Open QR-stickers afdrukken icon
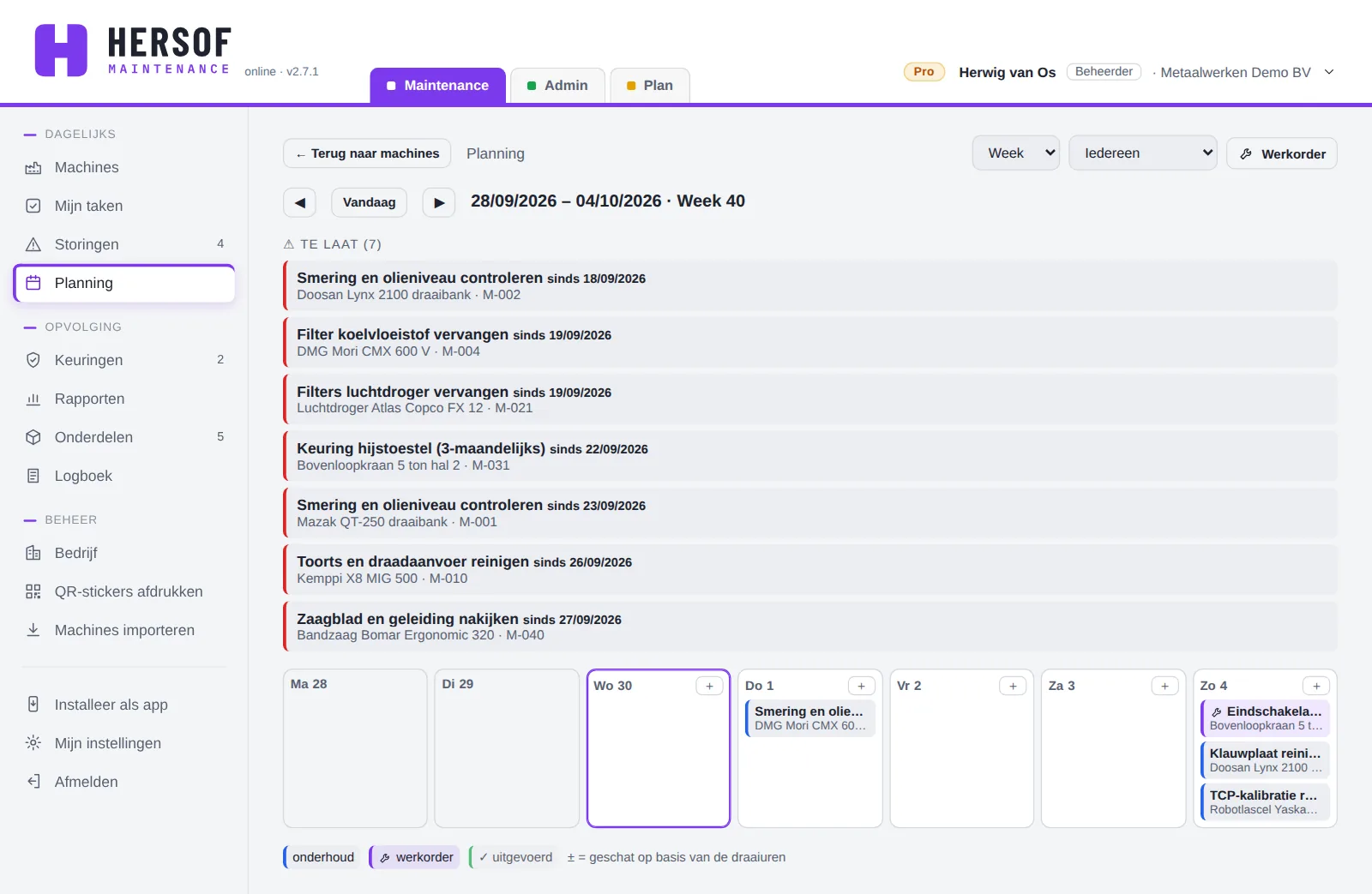 (x=33, y=591)
